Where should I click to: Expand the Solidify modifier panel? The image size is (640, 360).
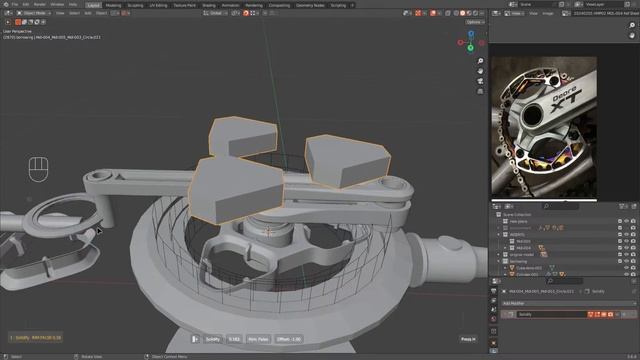click(505, 314)
